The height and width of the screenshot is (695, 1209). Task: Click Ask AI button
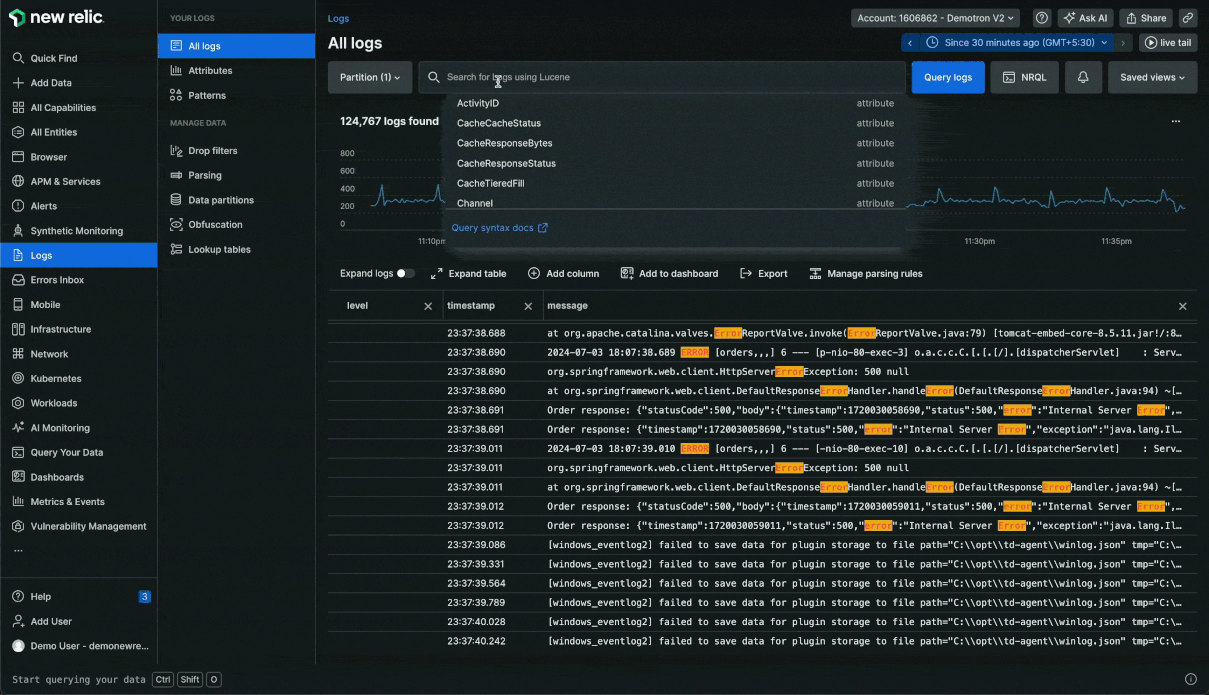(x=1085, y=18)
